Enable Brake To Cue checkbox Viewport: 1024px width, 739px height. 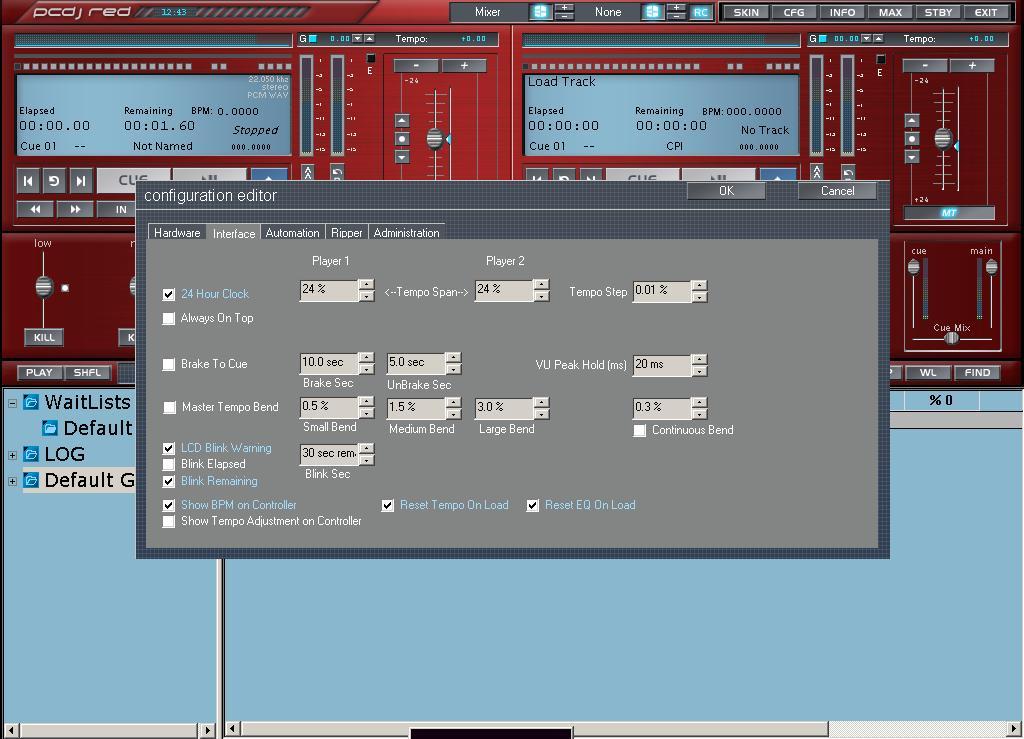click(168, 364)
